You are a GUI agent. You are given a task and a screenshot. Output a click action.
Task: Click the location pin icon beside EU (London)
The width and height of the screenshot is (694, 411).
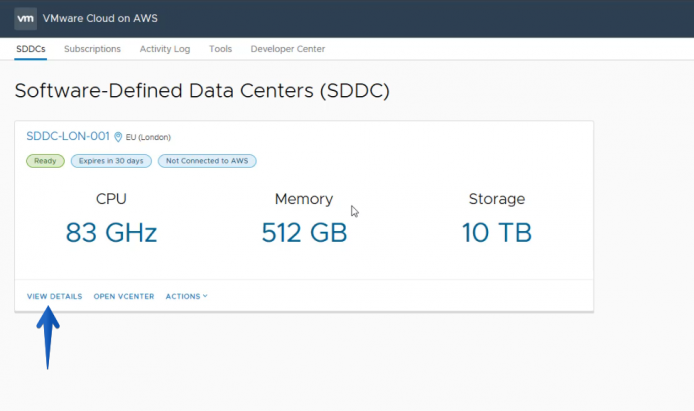click(x=118, y=137)
